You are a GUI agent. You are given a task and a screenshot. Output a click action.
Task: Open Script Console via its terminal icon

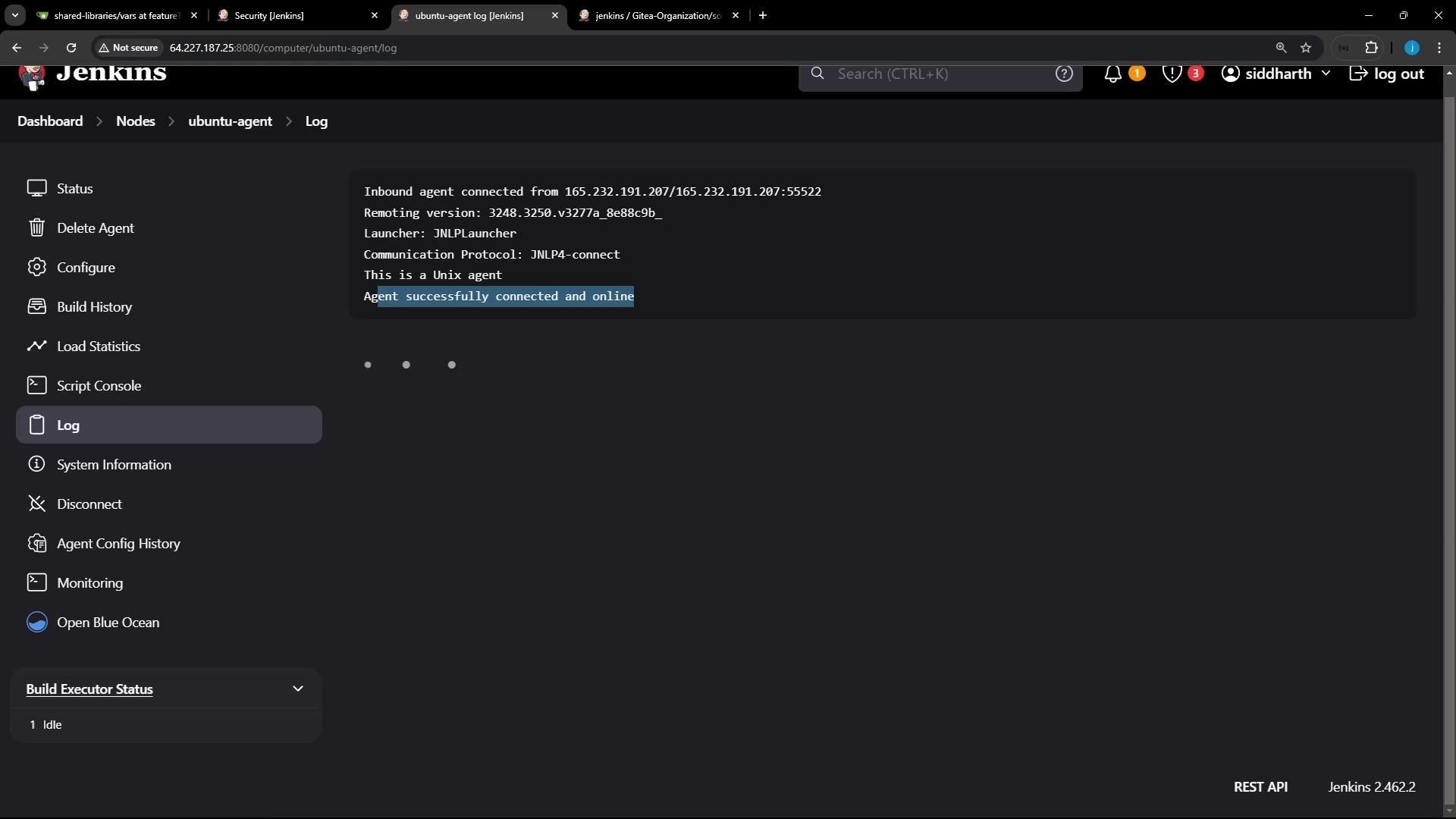click(x=36, y=385)
